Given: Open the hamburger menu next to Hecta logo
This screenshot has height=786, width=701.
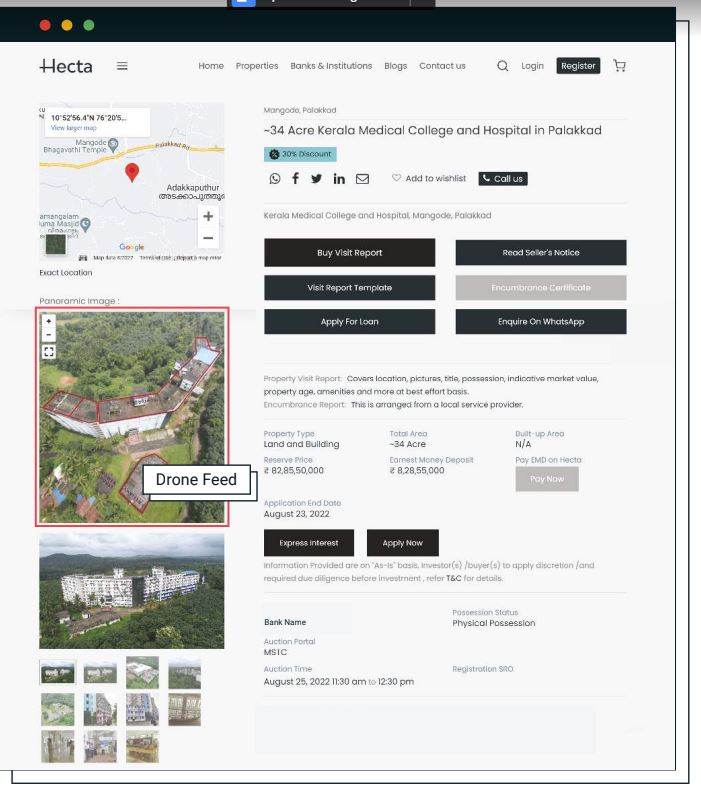Looking at the screenshot, I should (122, 66).
